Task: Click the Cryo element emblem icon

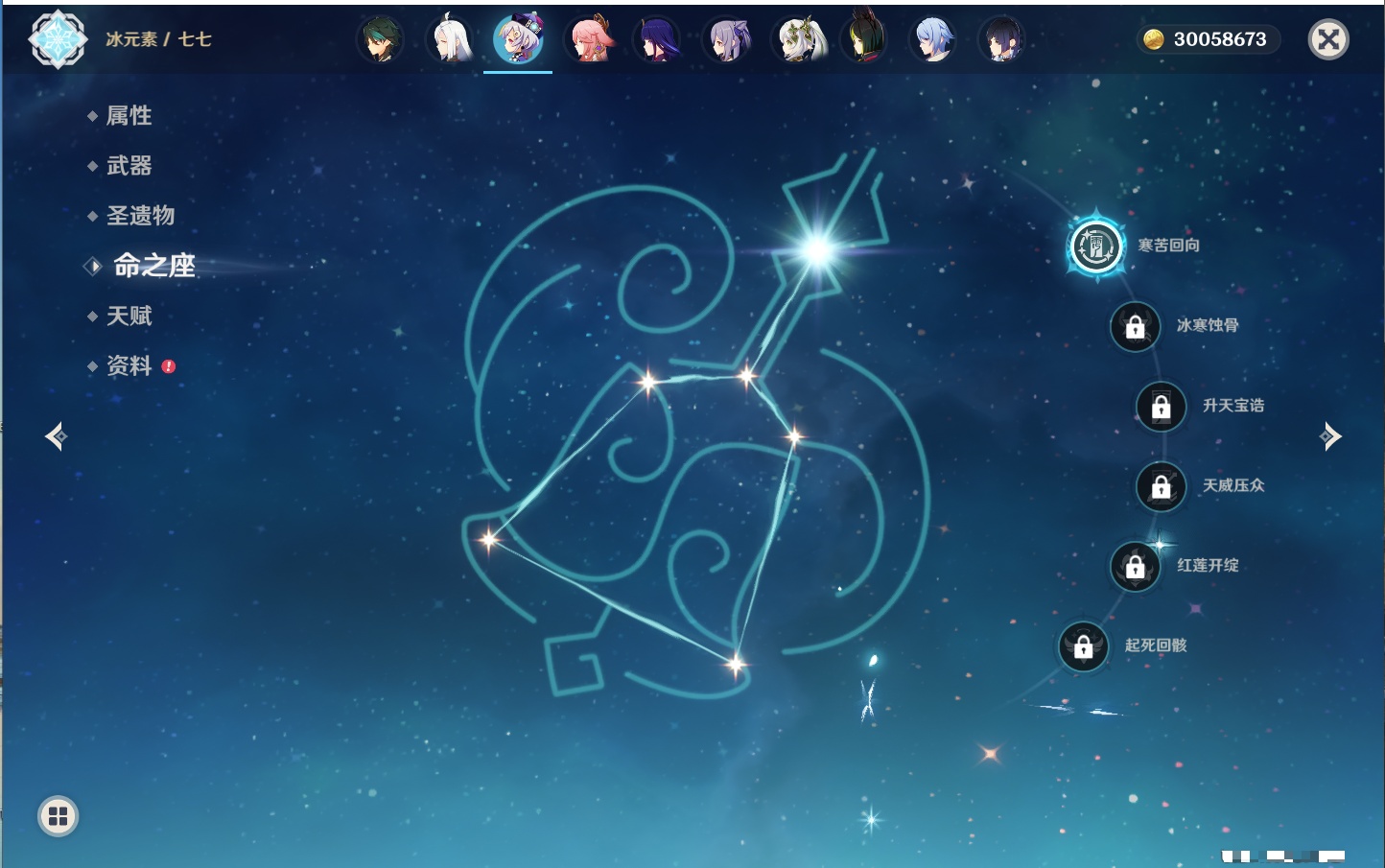Action: 58,39
